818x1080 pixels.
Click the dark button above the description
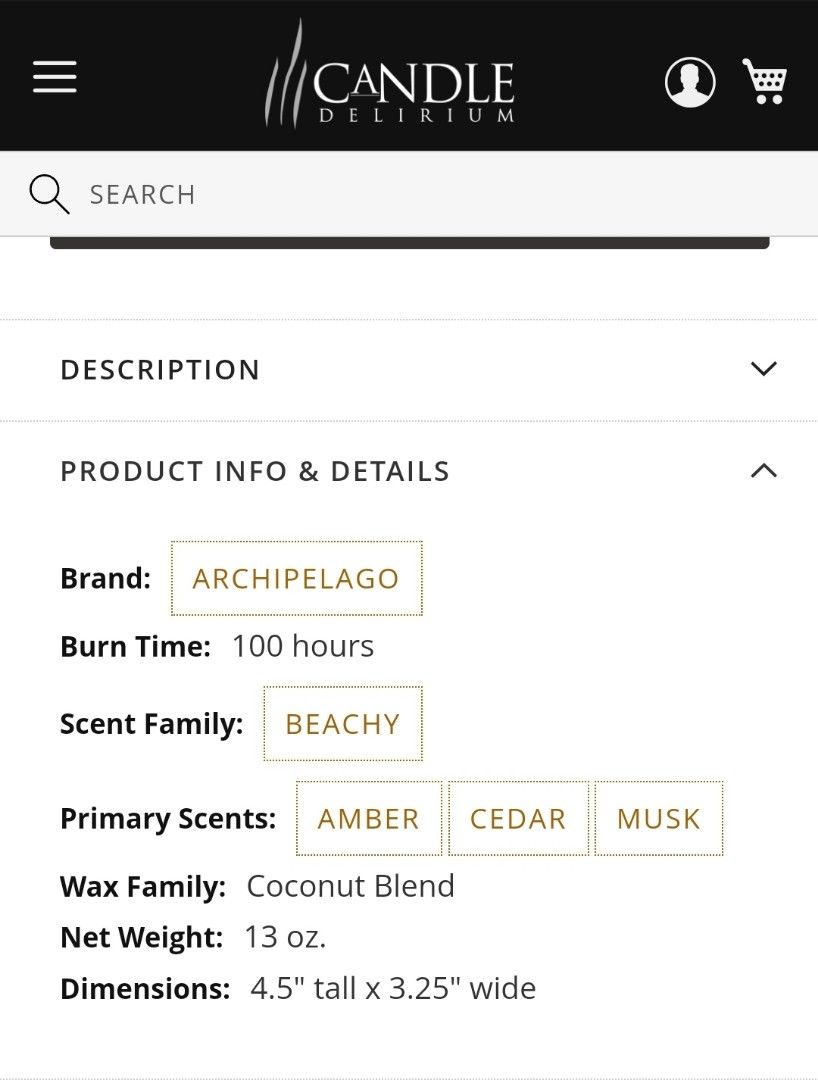409,241
